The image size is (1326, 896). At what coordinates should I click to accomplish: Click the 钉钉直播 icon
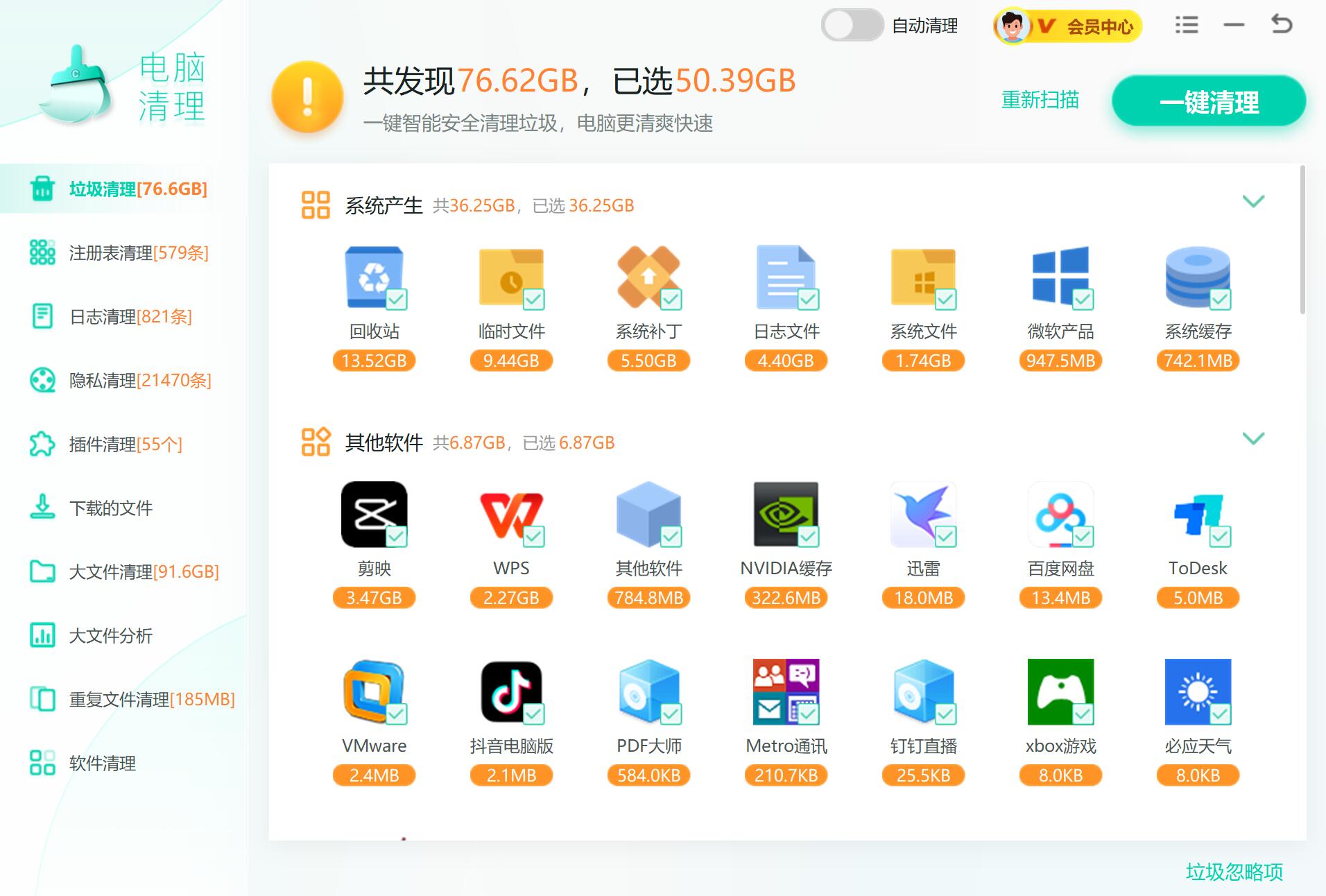pos(923,691)
